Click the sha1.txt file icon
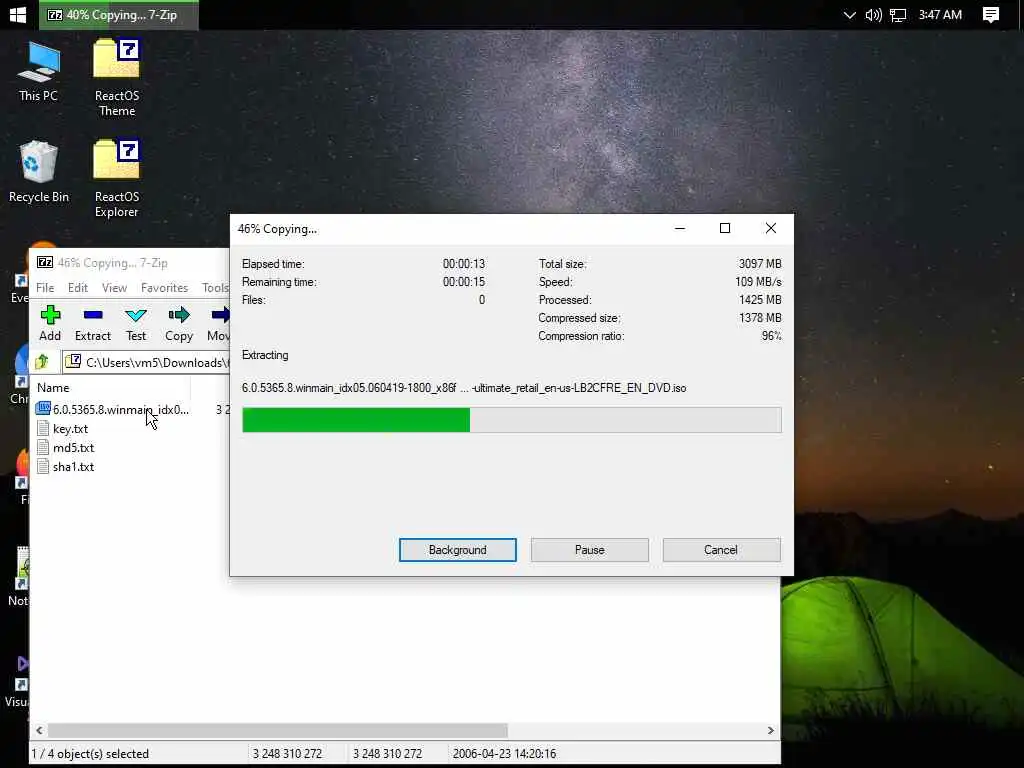Image resolution: width=1024 pixels, height=768 pixels. point(43,466)
